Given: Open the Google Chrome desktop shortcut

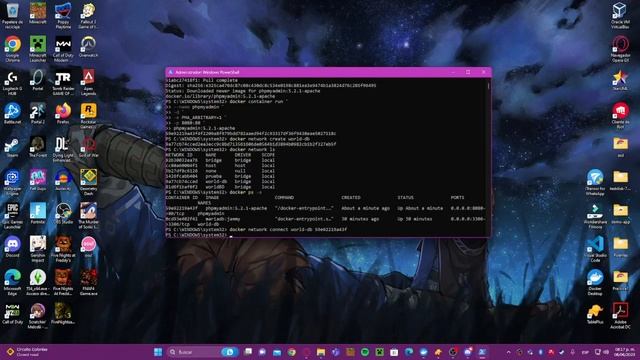Looking at the screenshot, I should pos(13,49).
